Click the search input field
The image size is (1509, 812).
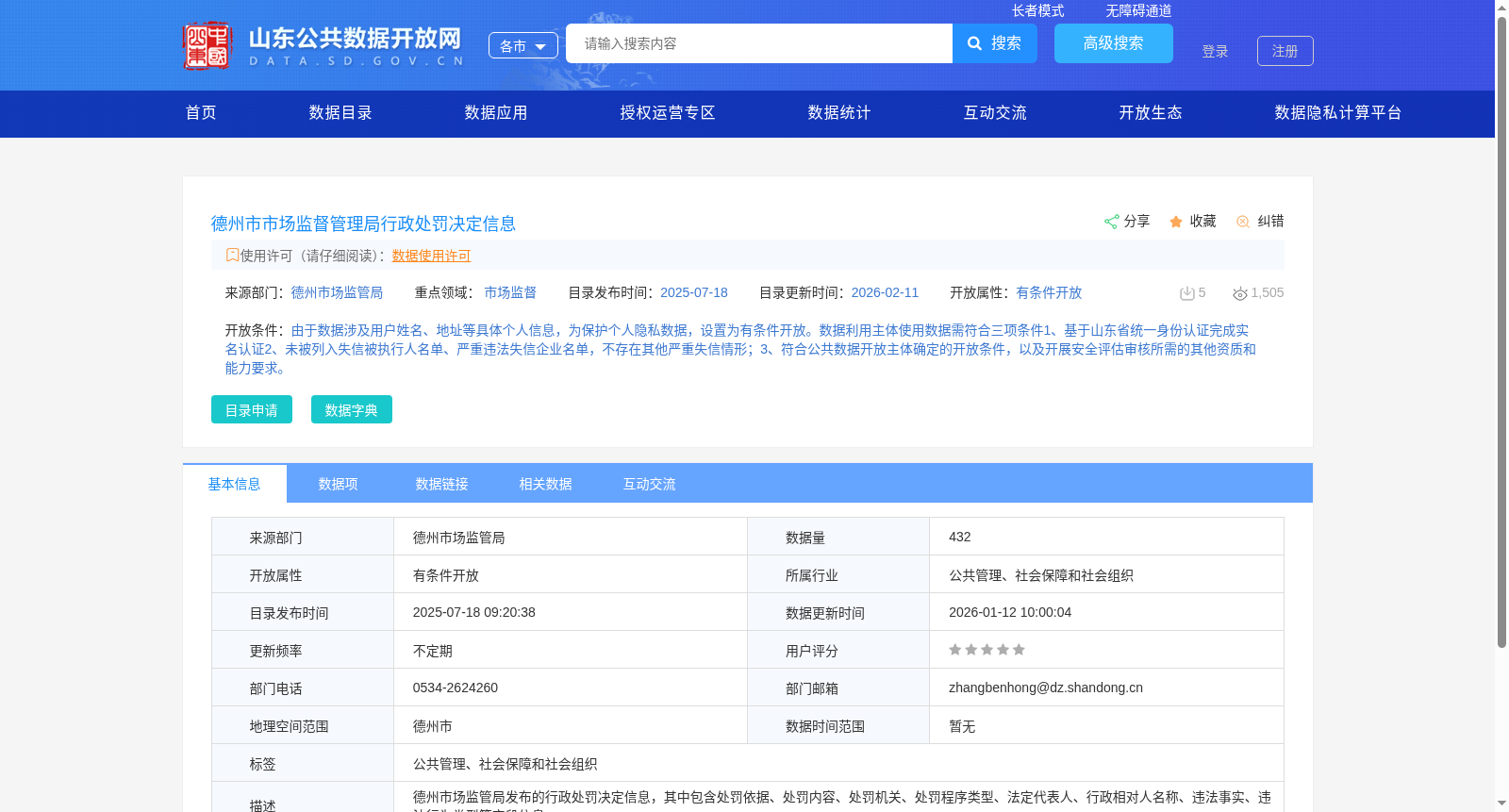tap(759, 43)
